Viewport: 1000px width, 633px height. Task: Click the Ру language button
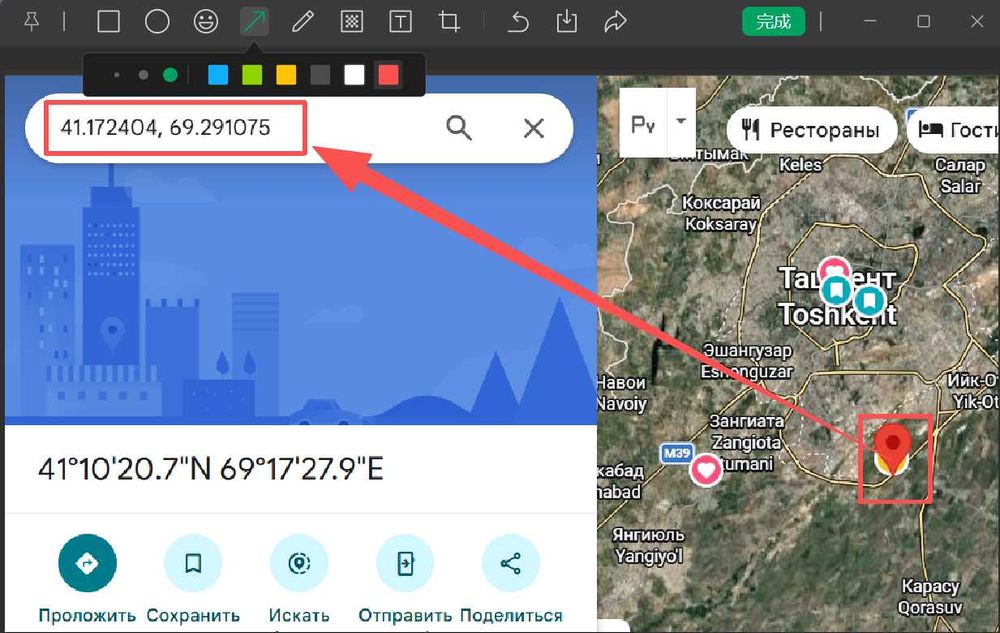(x=643, y=124)
